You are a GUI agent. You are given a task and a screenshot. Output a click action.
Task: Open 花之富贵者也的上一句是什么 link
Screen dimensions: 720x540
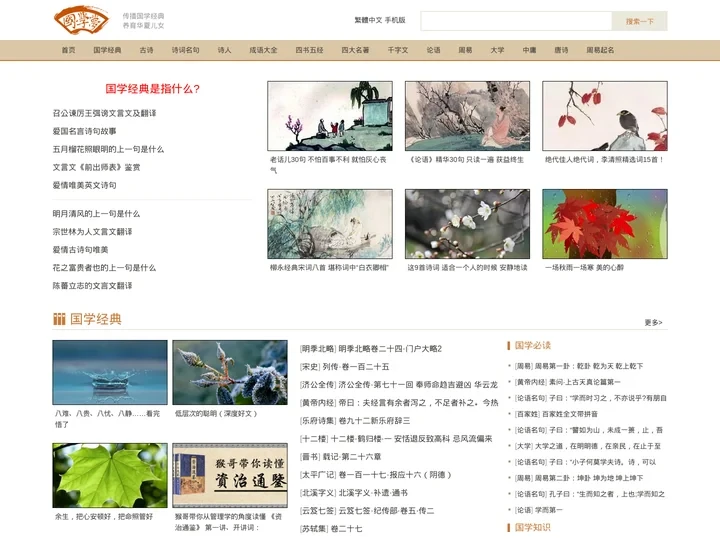click(x=104, y=268)
